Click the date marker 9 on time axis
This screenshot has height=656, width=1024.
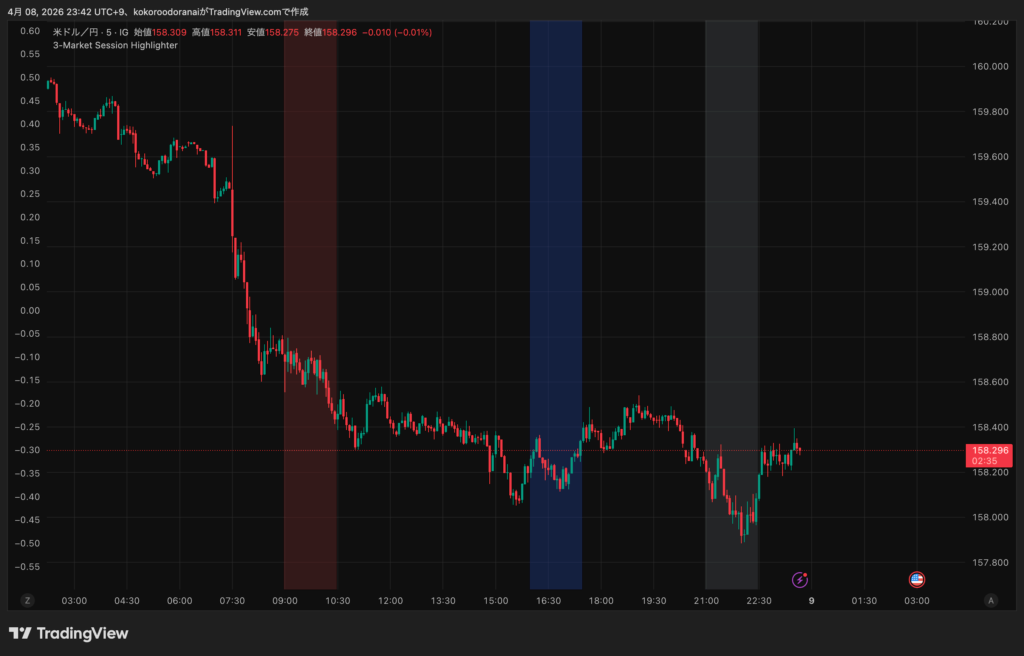click(811, 601)
